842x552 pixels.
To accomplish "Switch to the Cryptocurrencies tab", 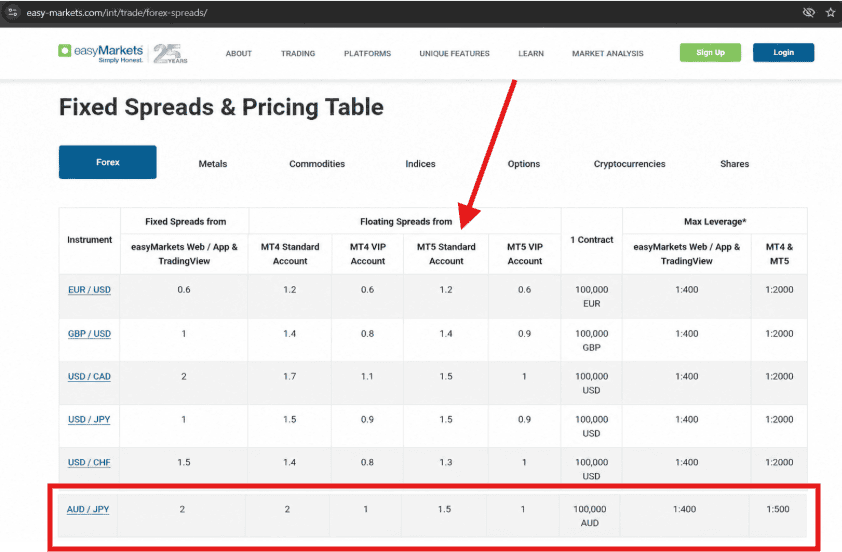I will pos(629,164).
